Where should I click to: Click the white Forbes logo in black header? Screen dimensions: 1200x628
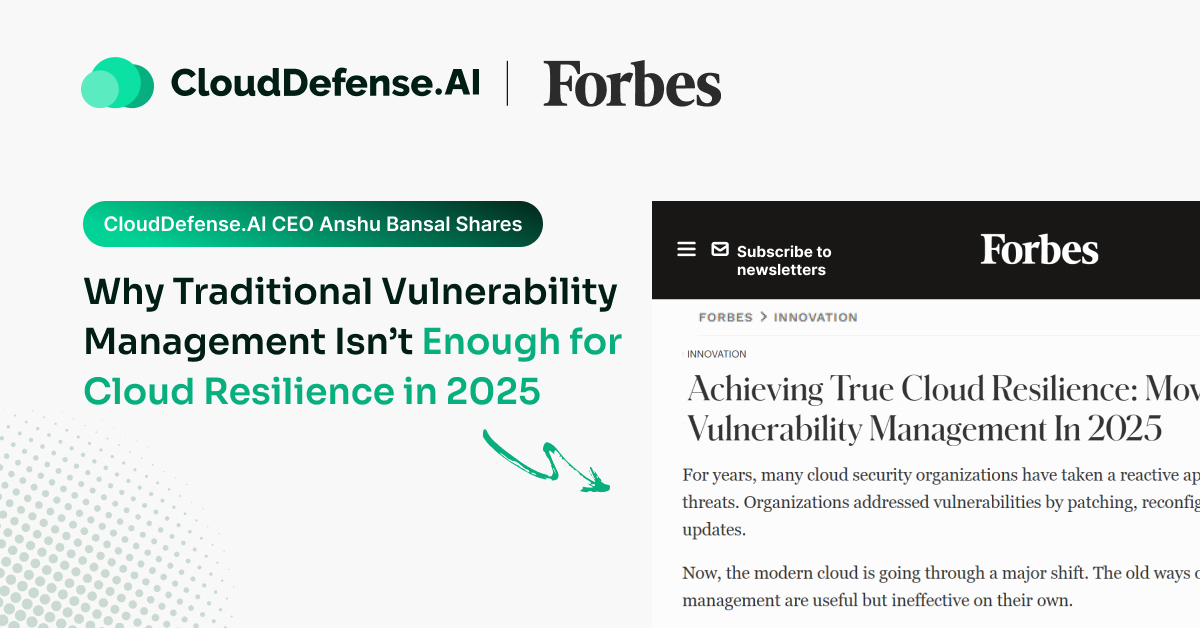tap(1039, 250)
